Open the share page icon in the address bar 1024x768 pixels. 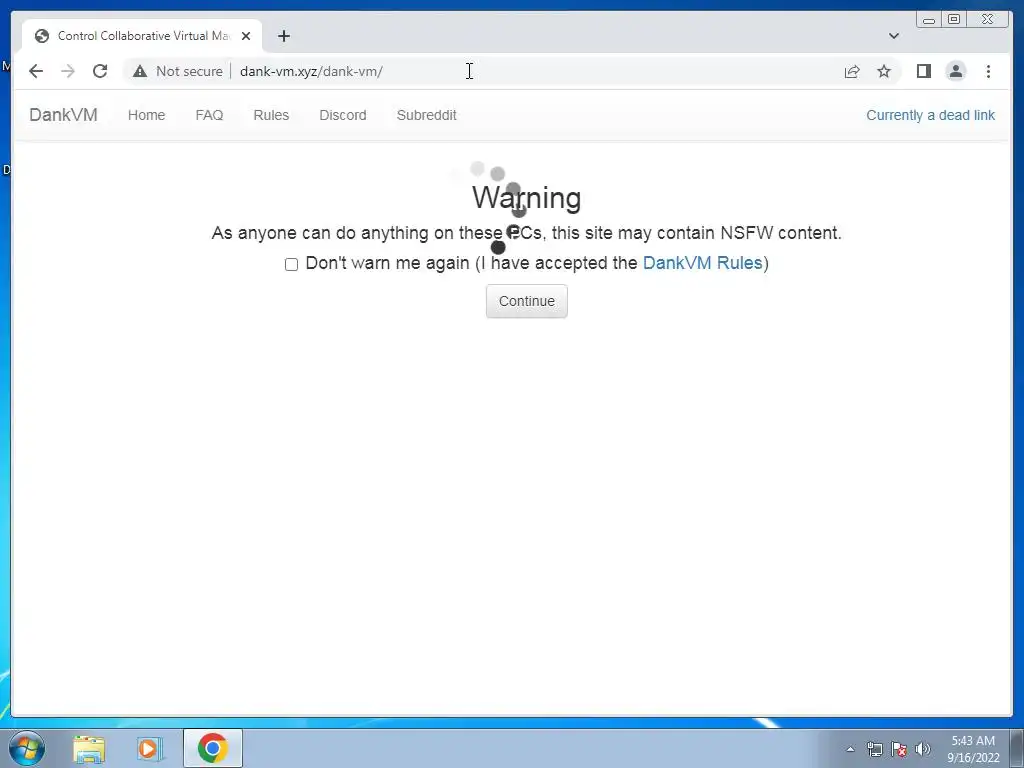click(x=852, y=71)
